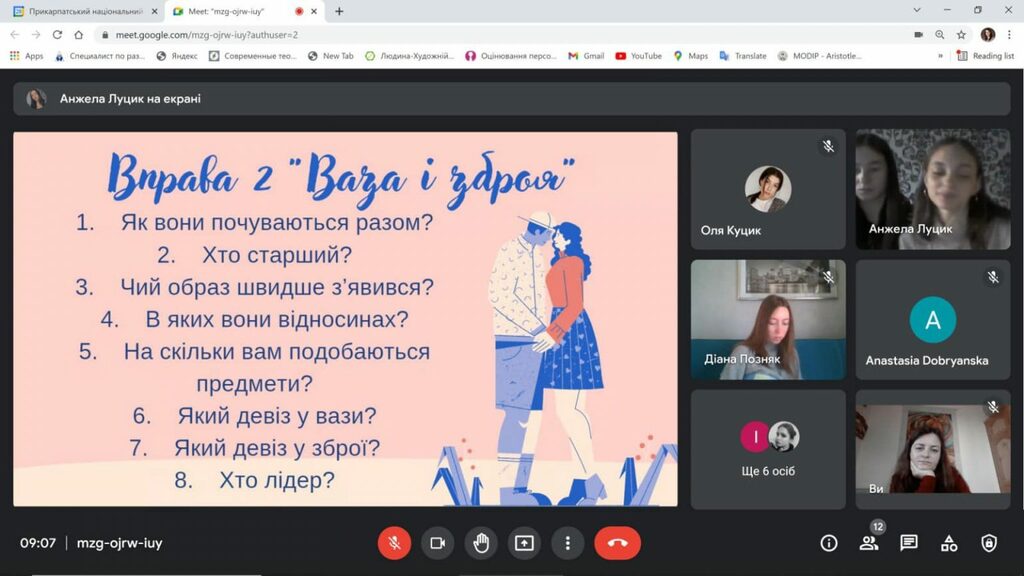Viewport: 1024px width, 576px height.
Task: Open the Chrome menu three dots
Action: coord(1009,34)
